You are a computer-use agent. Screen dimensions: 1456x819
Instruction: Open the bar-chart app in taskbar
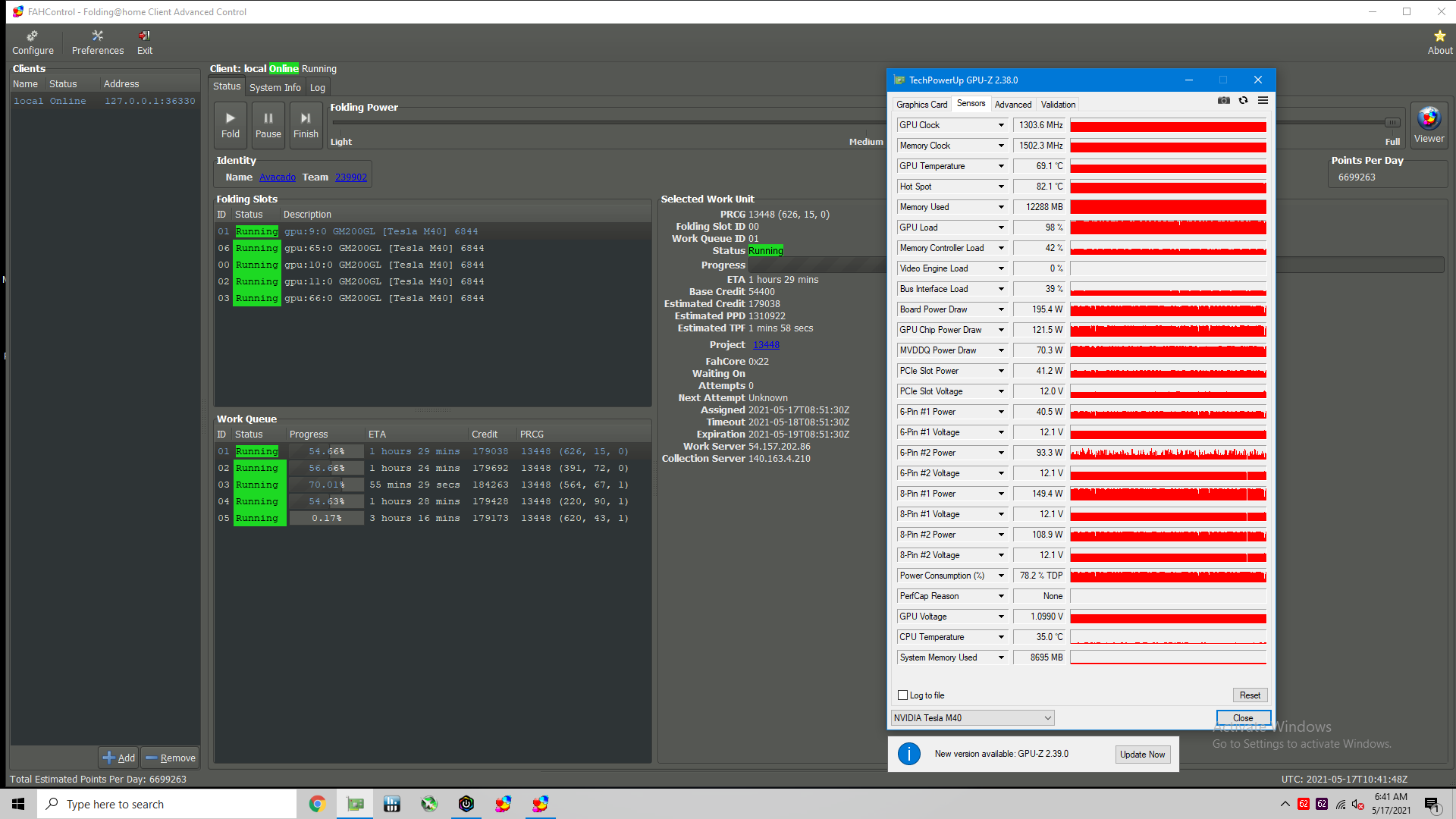point(392,804)
